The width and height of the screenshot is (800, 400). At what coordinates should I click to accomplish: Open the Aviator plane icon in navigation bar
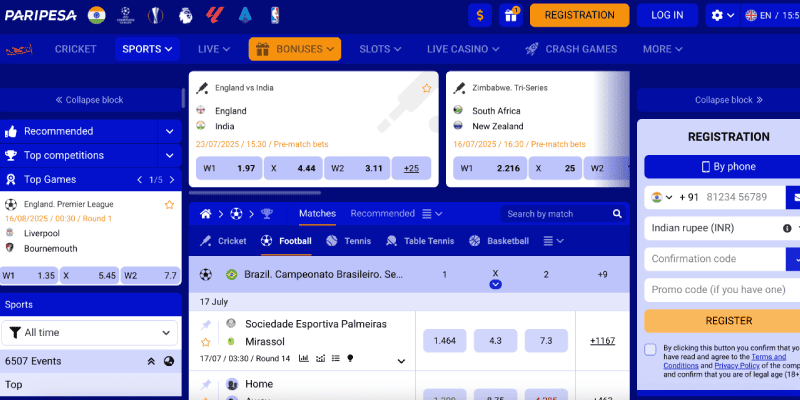pos(19,49)
